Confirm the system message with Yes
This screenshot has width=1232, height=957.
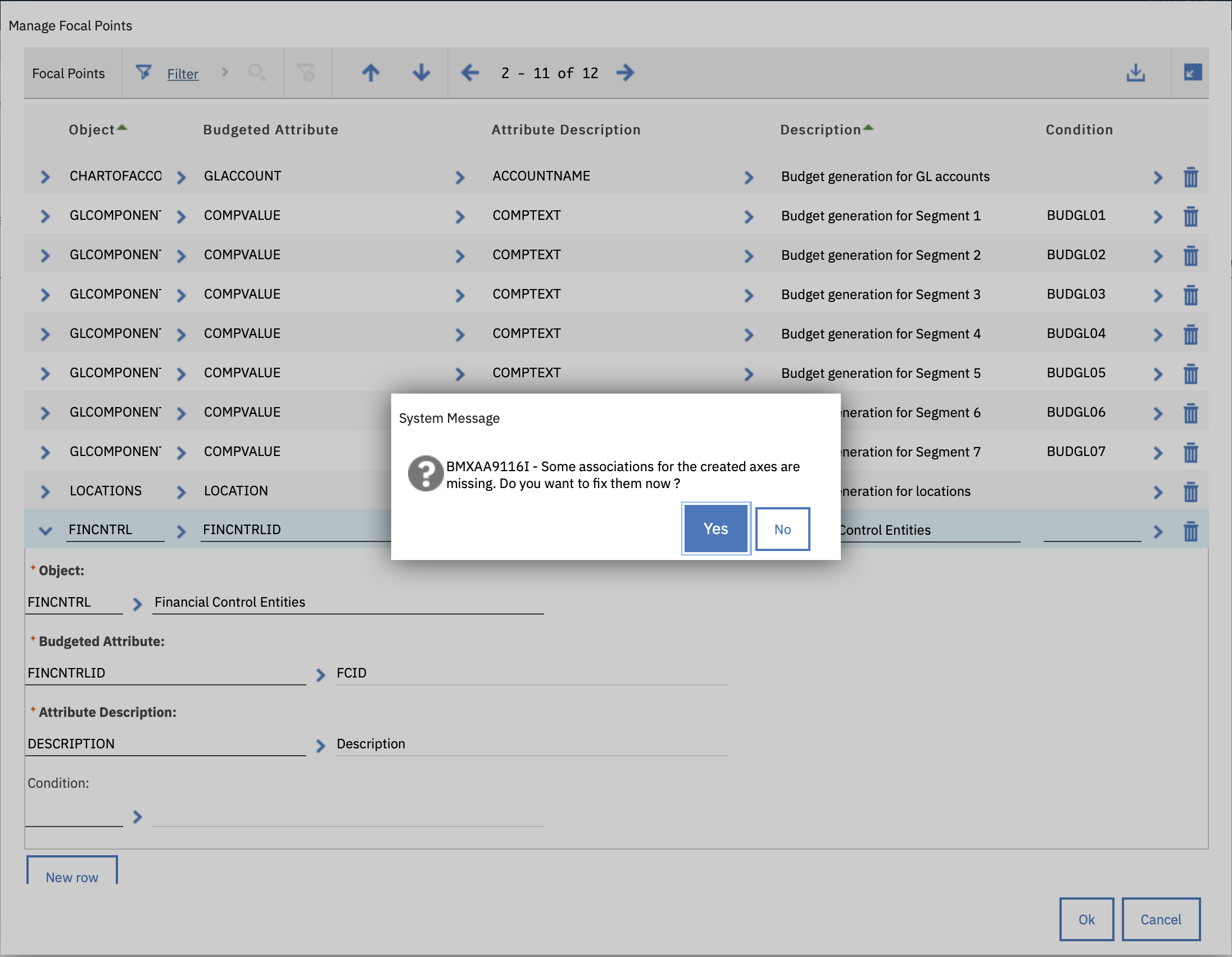[x=715, y=528]
